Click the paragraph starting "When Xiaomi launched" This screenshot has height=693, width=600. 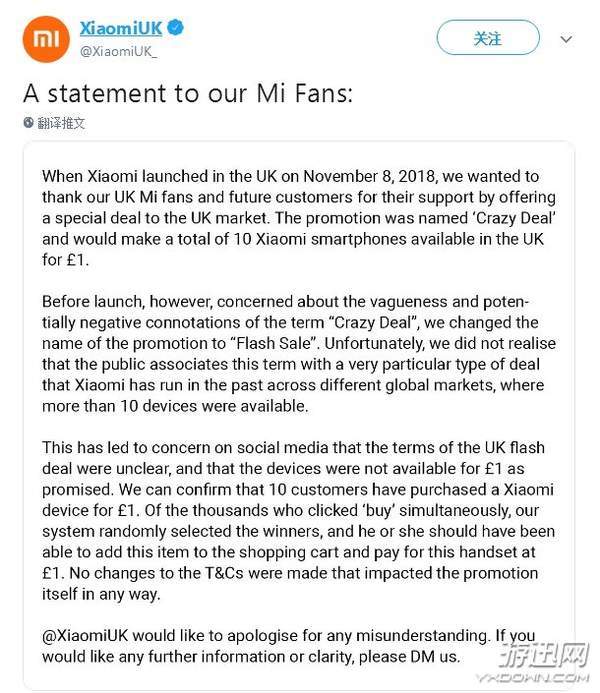[x=299, y=218]
